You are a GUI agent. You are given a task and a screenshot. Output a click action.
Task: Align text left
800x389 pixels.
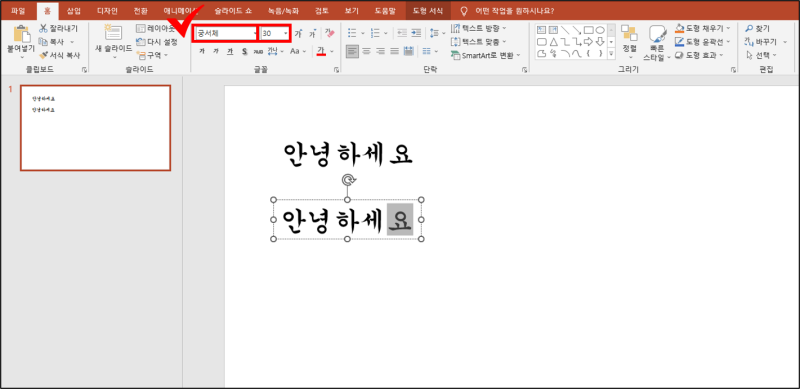353,51
